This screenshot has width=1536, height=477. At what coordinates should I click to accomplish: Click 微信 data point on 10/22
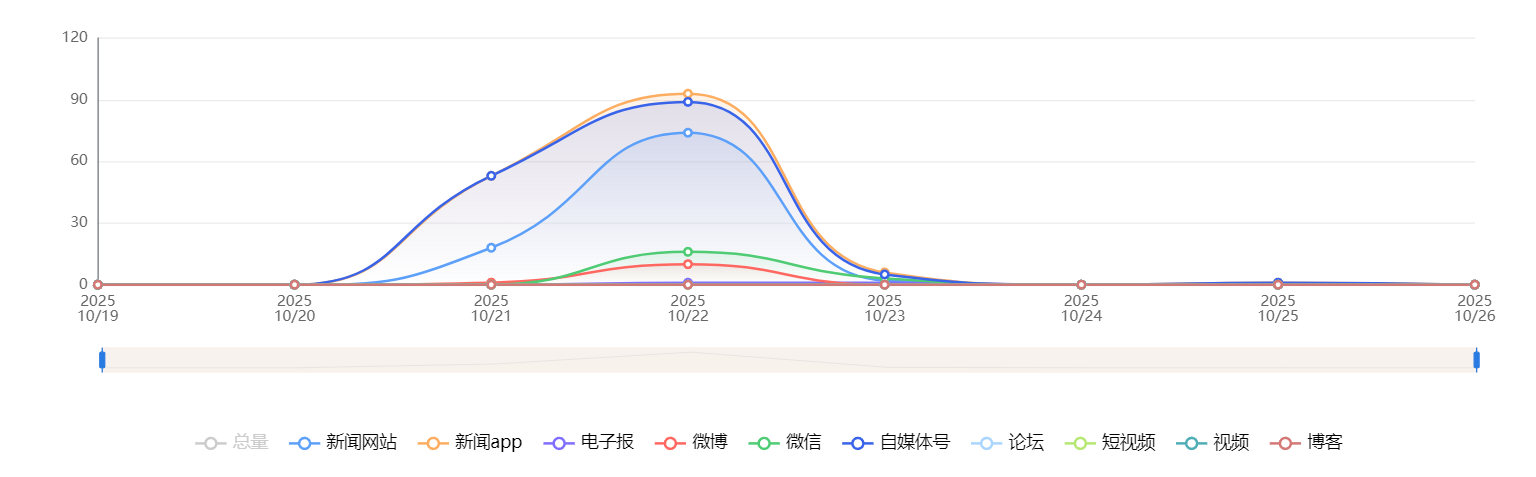click(x=688, y=252)
